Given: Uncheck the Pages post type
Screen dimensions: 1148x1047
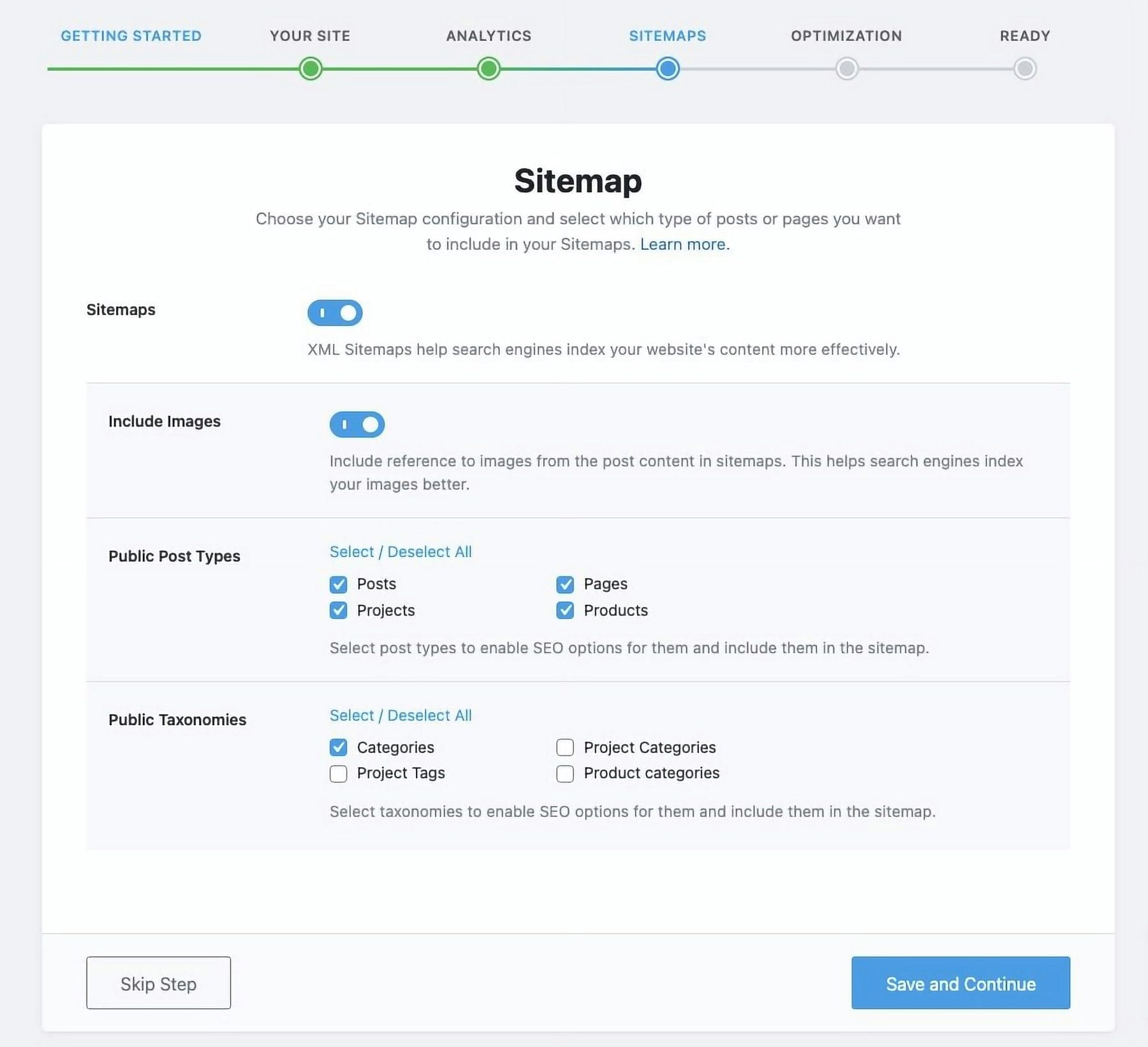Looking at the screenshot, I should 565,584.
